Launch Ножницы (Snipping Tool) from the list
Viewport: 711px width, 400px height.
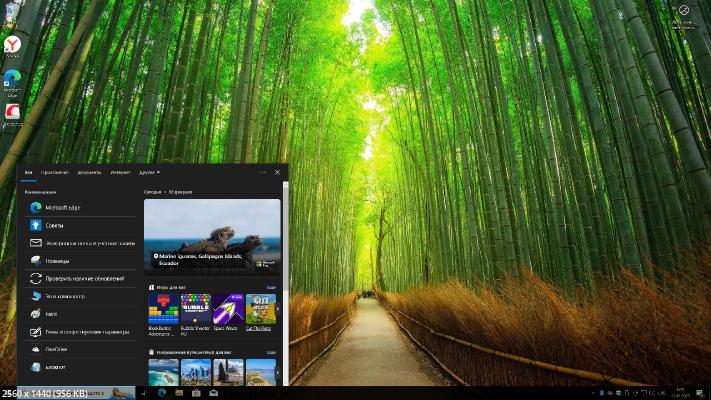(80, 261)
